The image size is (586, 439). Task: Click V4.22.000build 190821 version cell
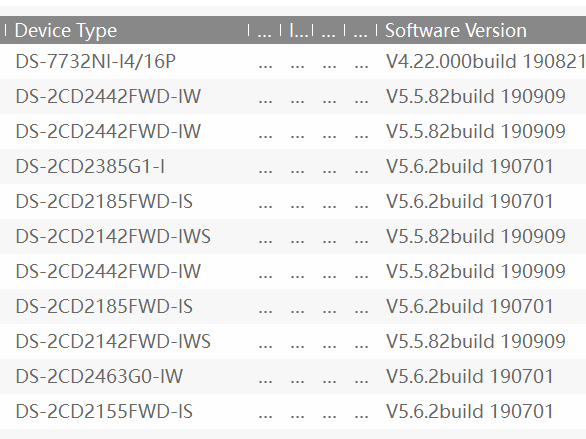click(485, 61)
